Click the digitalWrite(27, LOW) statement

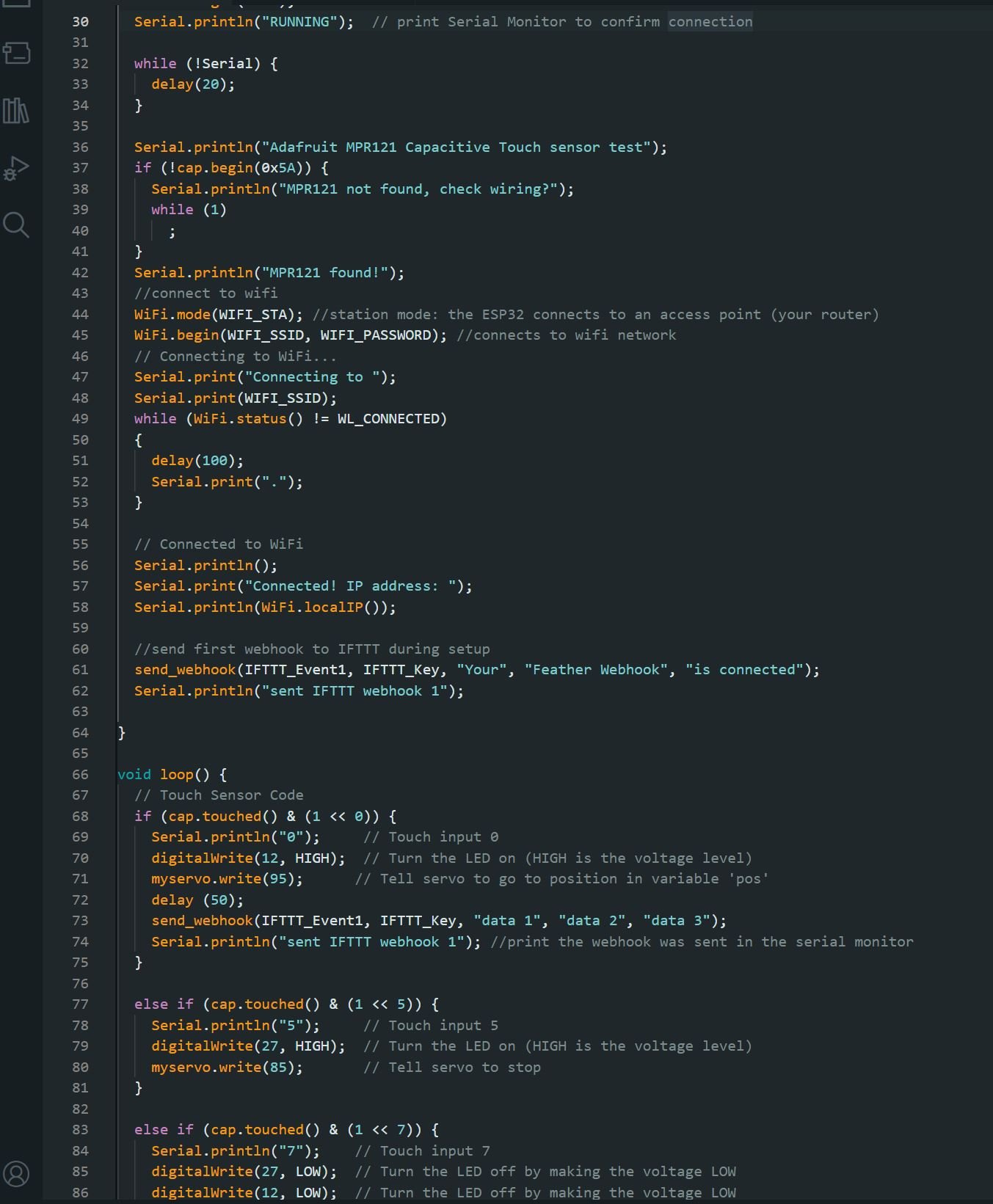tap(244, 1172)
